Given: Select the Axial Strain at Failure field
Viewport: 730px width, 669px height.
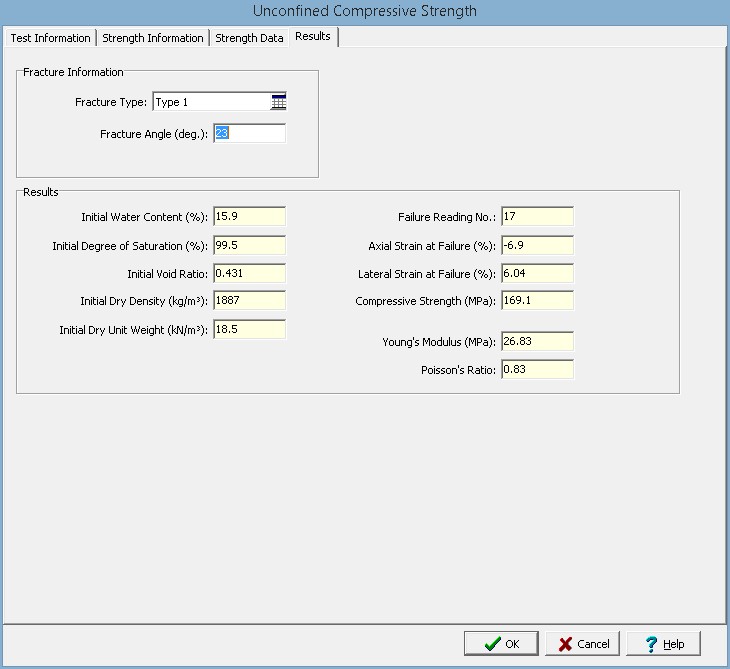Looking at the screenshot, I should 537,246.
